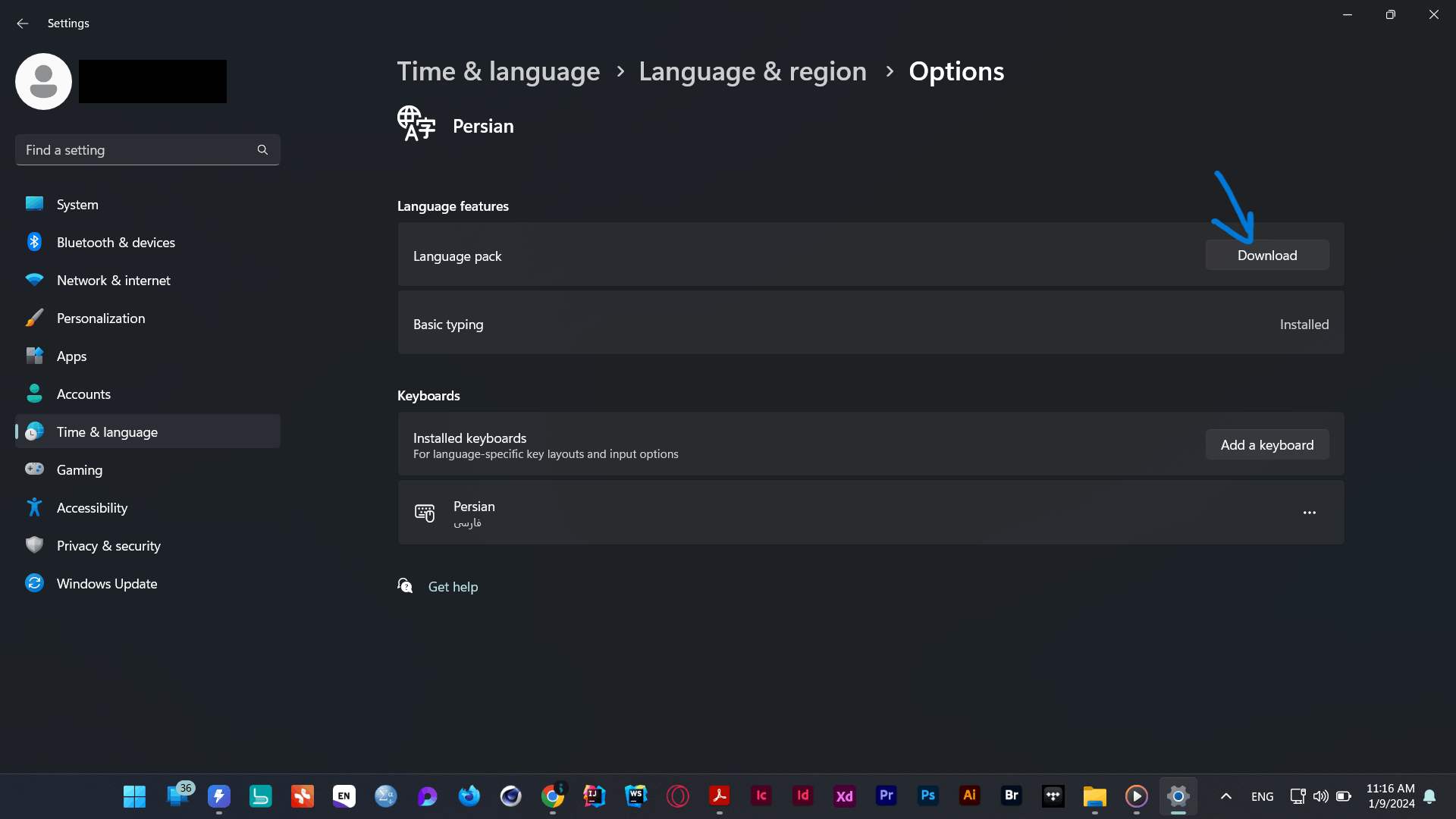This screenshot has width=1456, height=819.
Task: Open Windows Update settings
Action: click(148, 583)
